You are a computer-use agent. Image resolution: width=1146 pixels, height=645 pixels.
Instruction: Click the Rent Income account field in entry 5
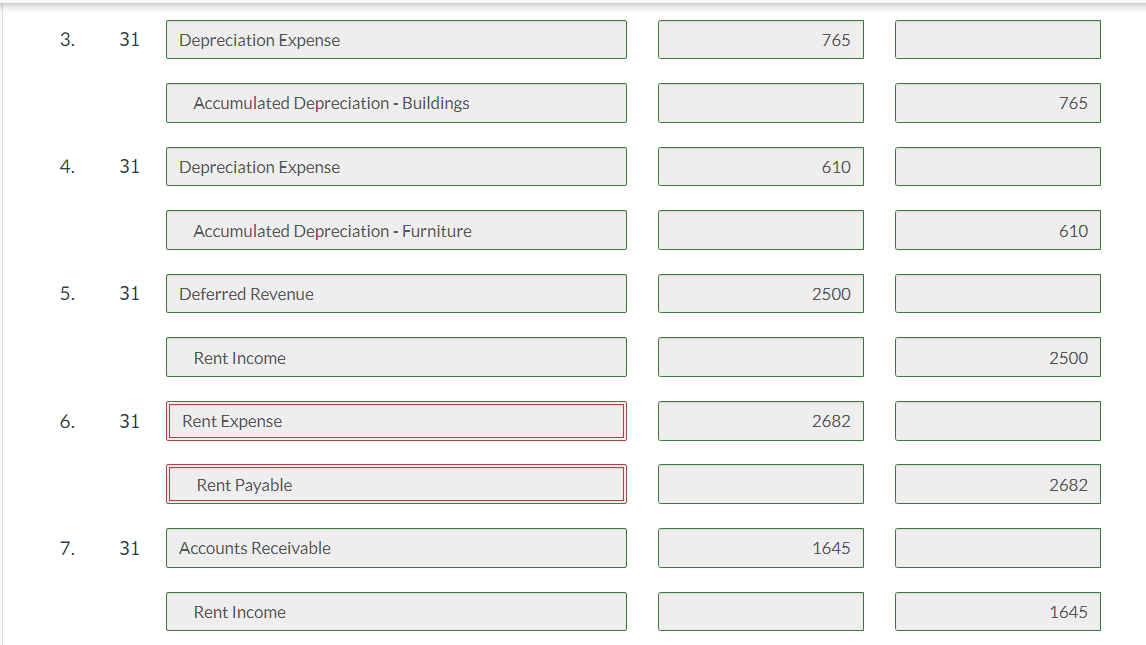coord(396,357)
